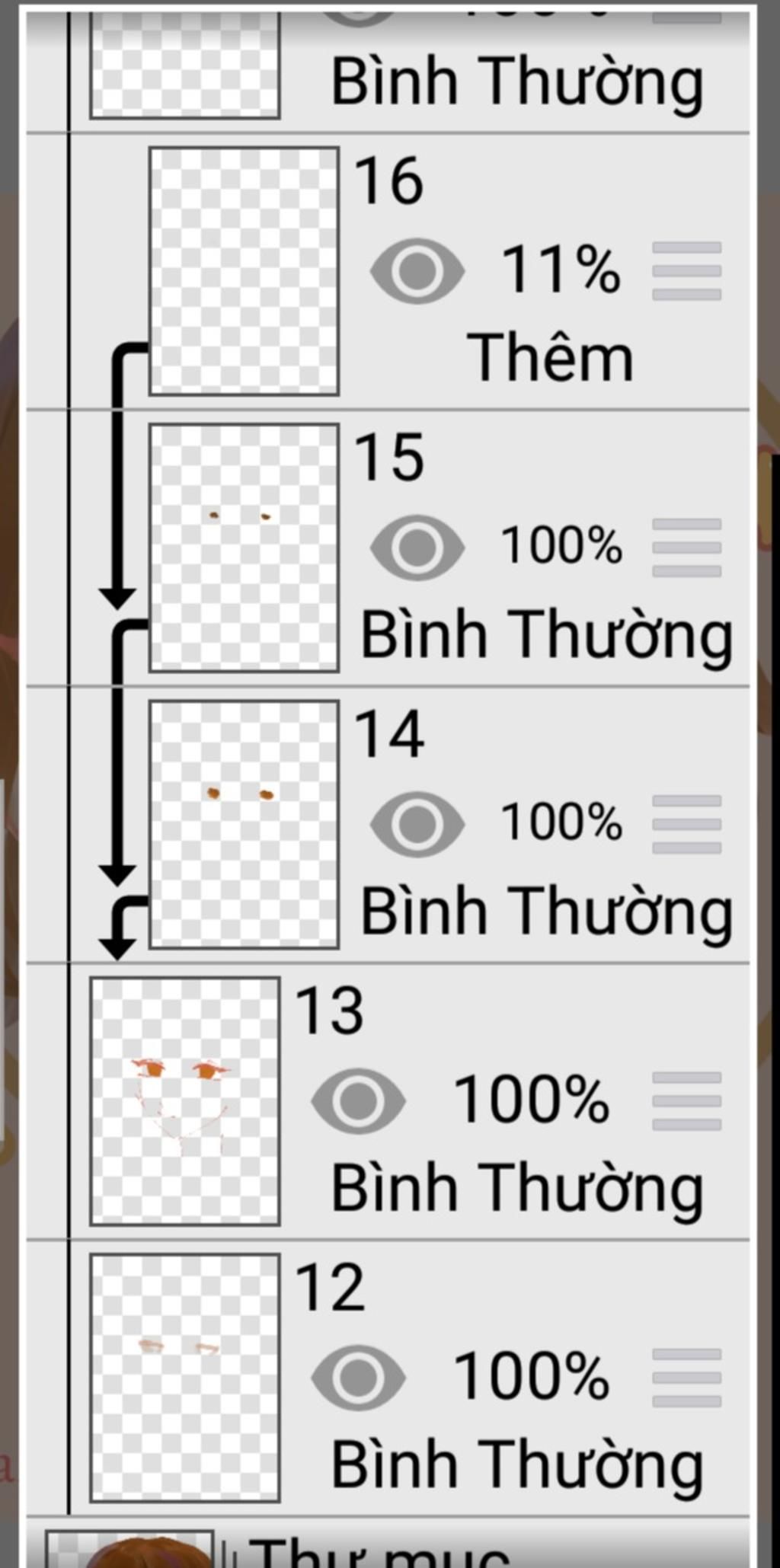The width and height of the screenshot is (780, 1568).
Task: Open the Thư mục folder layer
Action: point(381,1550)
